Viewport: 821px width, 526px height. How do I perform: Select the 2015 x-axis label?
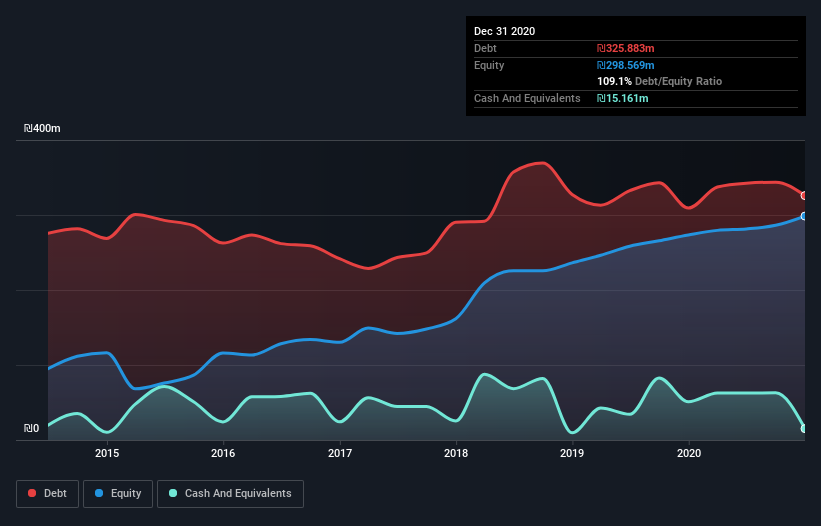(107, 453)
